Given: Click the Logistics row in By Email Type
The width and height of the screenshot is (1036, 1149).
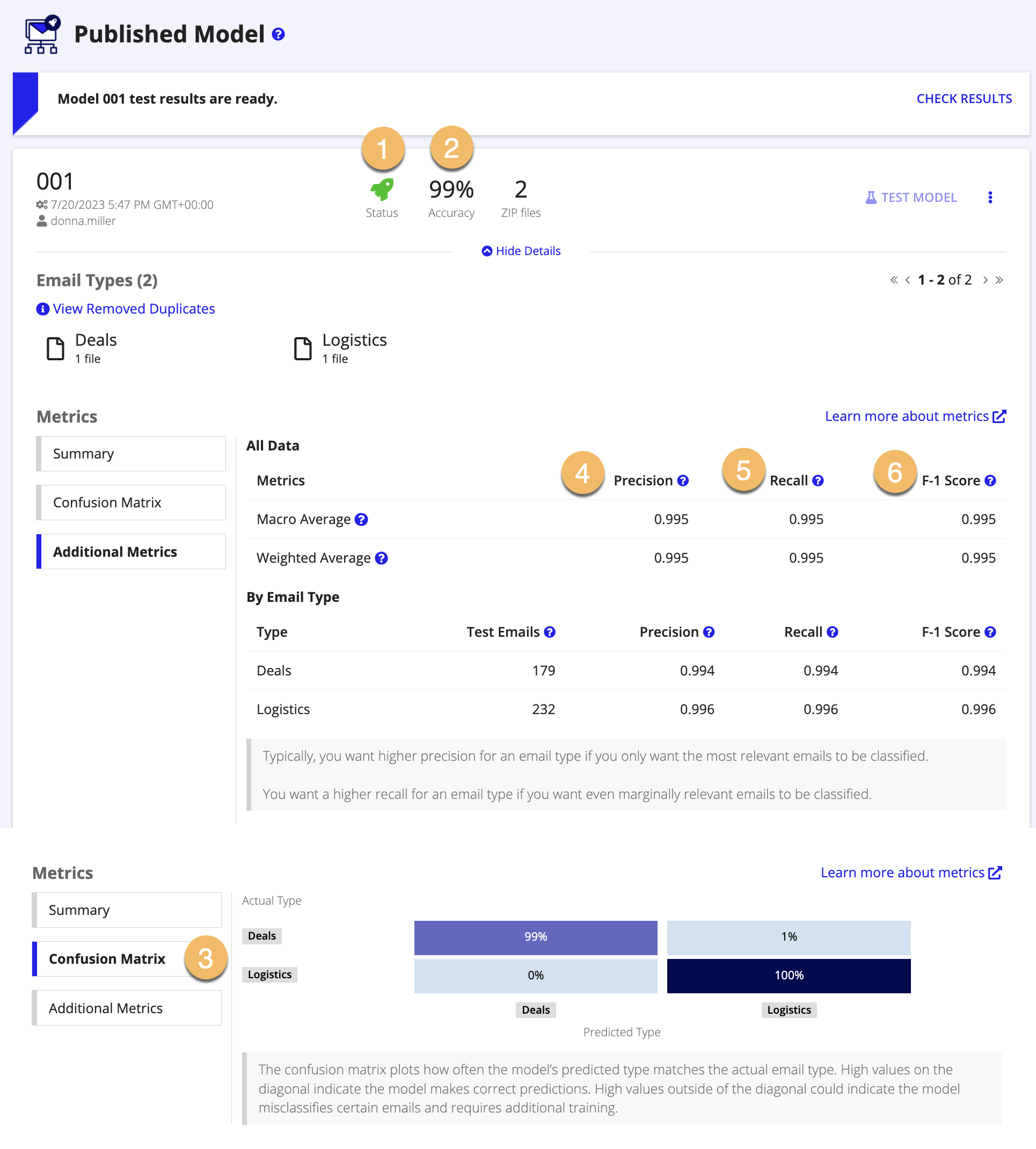Looking at the screenshot, I should (x=626, y=709).
